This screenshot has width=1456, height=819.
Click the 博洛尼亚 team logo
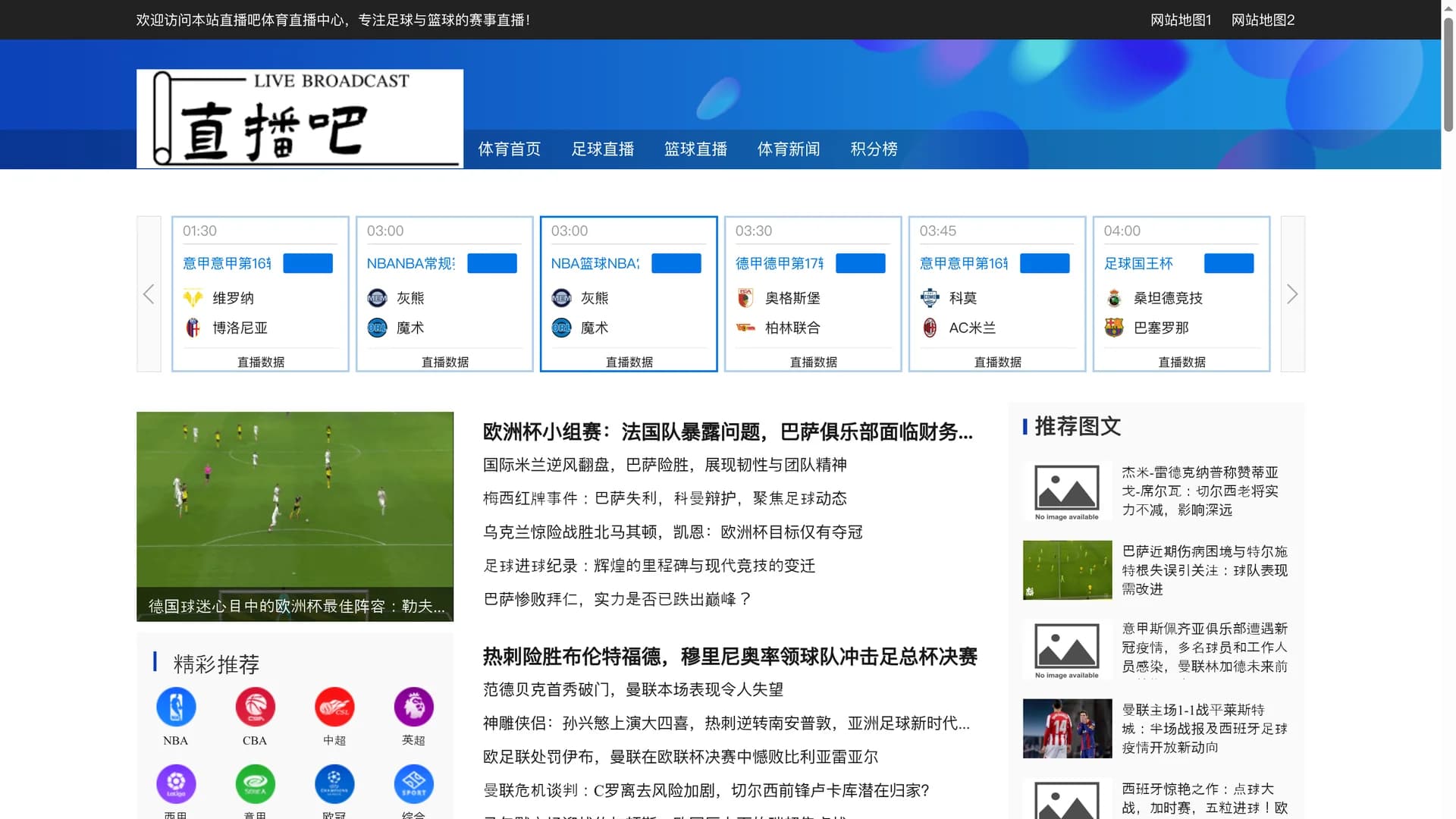pyautogui.click(x=193, y=328)
